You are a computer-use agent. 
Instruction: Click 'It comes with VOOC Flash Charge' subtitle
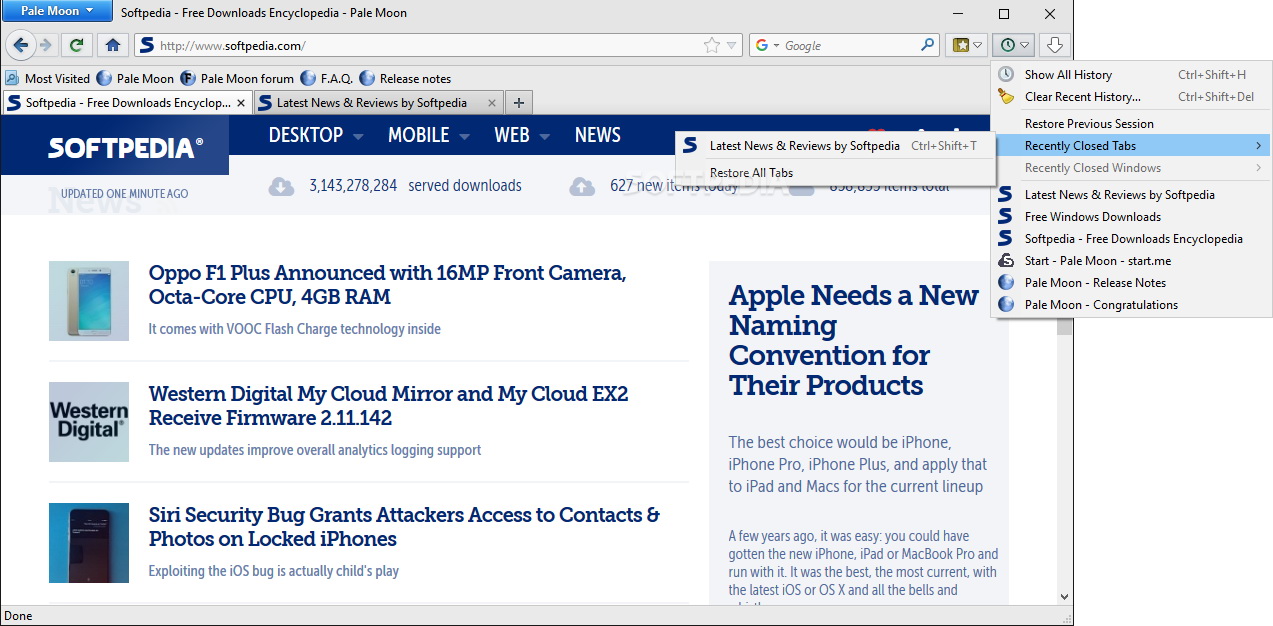(294, 329)
